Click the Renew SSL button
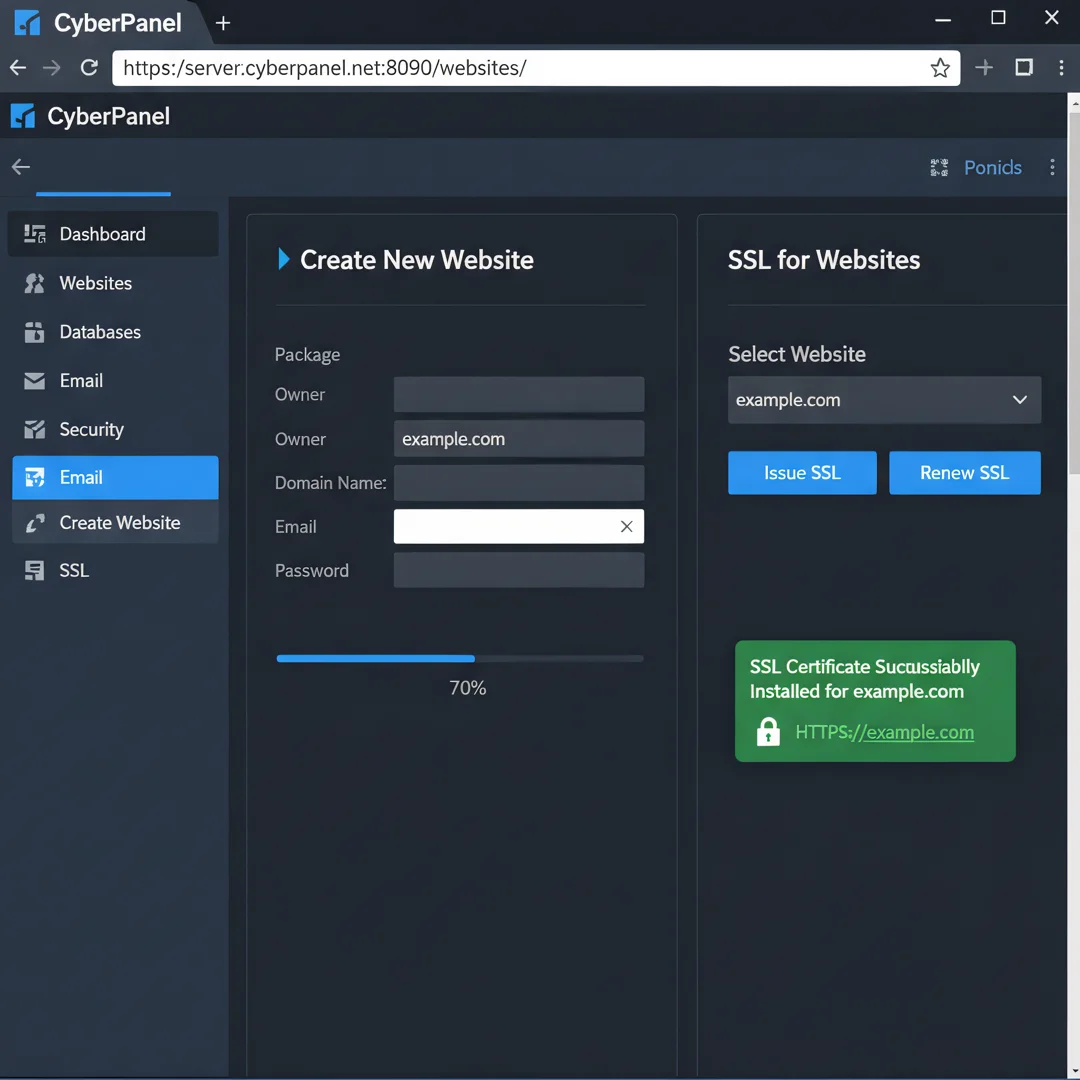This screenshot has width=1080, height=1080. 964,472
